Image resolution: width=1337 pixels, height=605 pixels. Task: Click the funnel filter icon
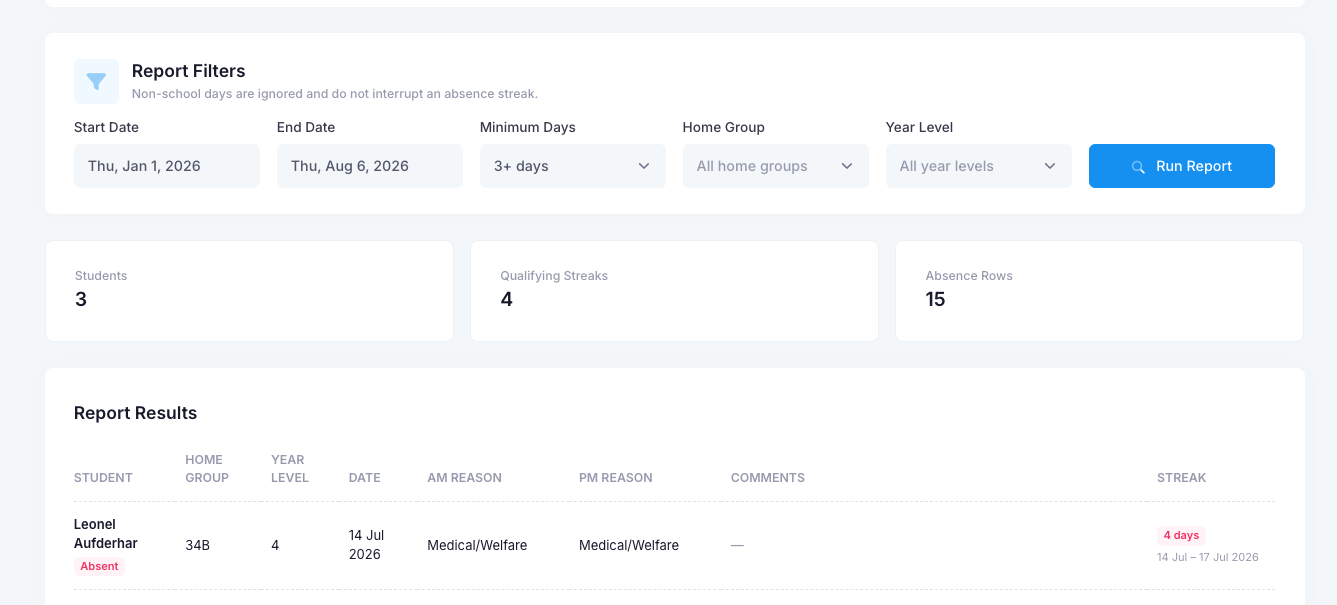tap(96, 81)
